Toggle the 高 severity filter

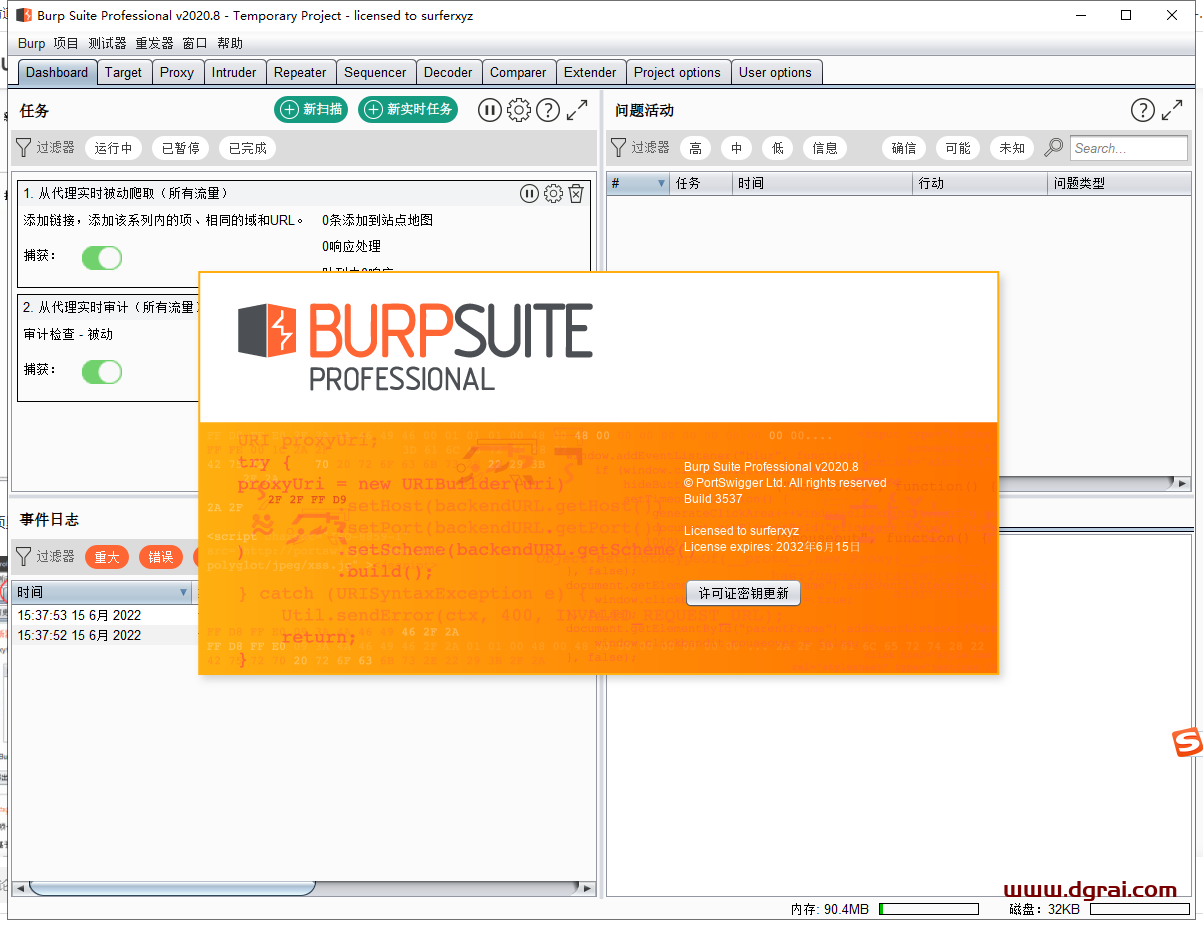696,148
